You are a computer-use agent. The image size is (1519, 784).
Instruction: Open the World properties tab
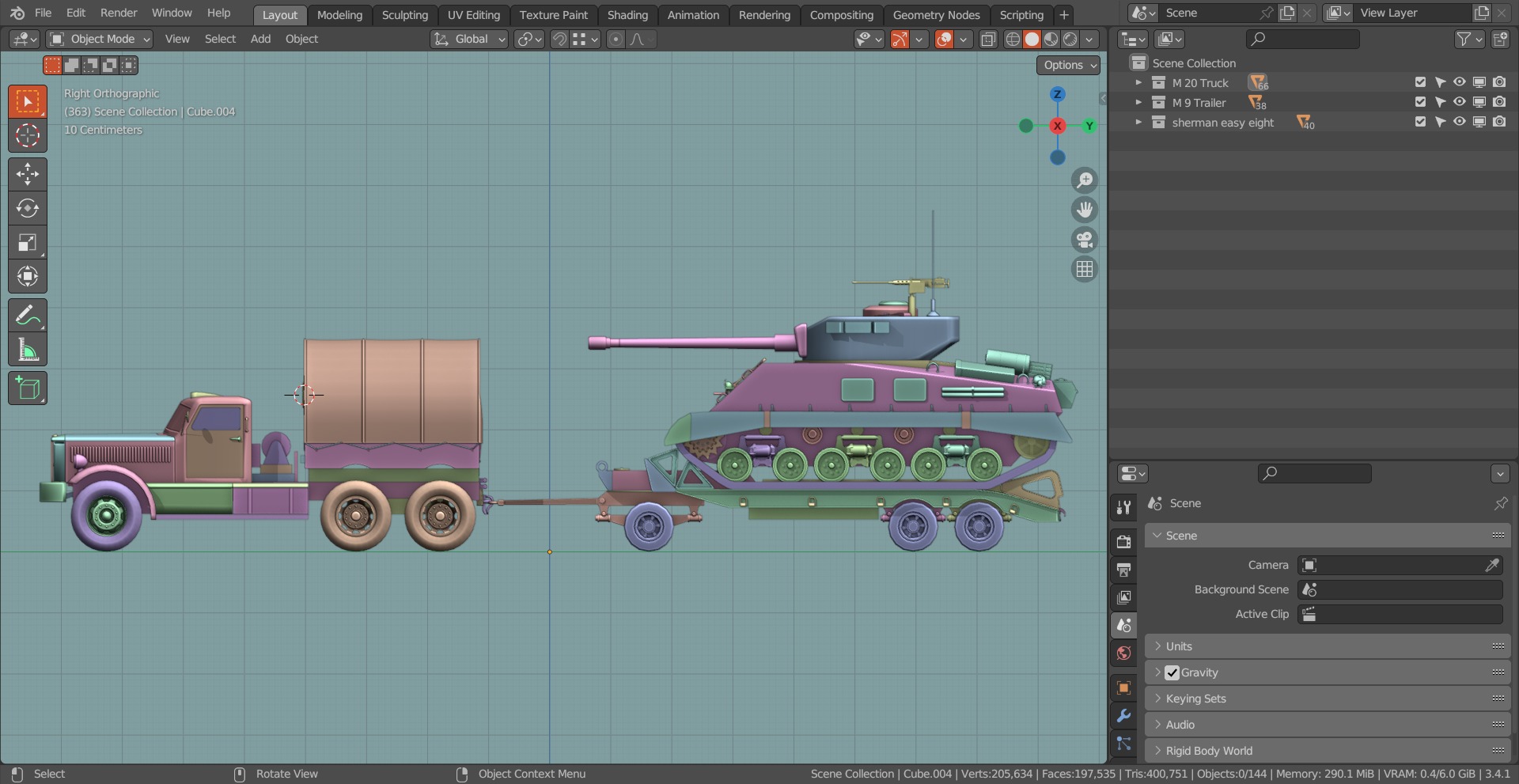tap(1123, 653)
